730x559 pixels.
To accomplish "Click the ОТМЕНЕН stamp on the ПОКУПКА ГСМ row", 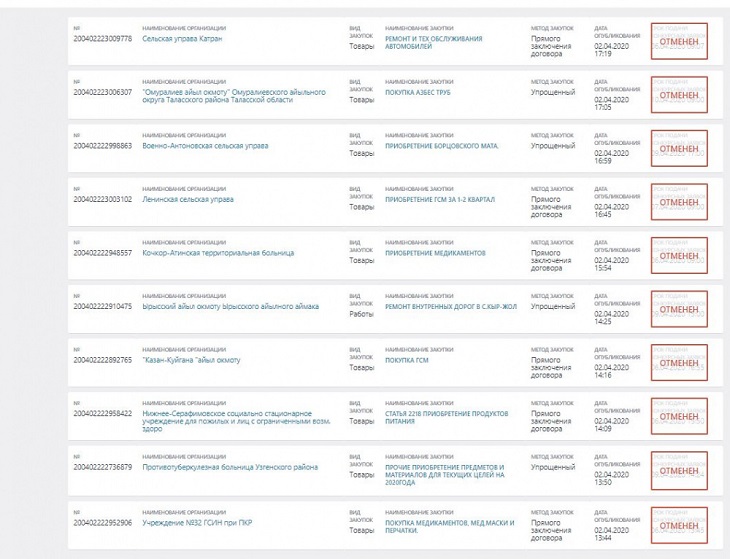I will click(x=679, y=364).
